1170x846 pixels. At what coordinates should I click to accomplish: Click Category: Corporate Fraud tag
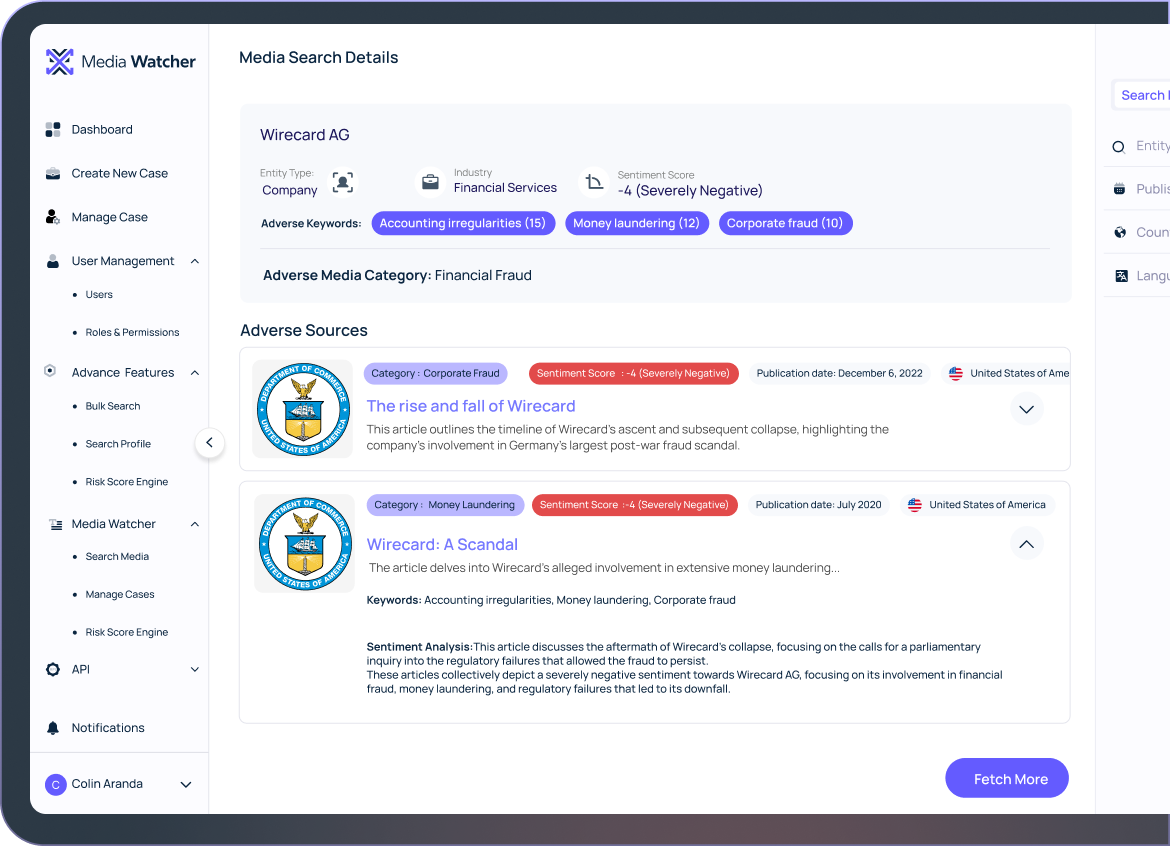[436, 374]
